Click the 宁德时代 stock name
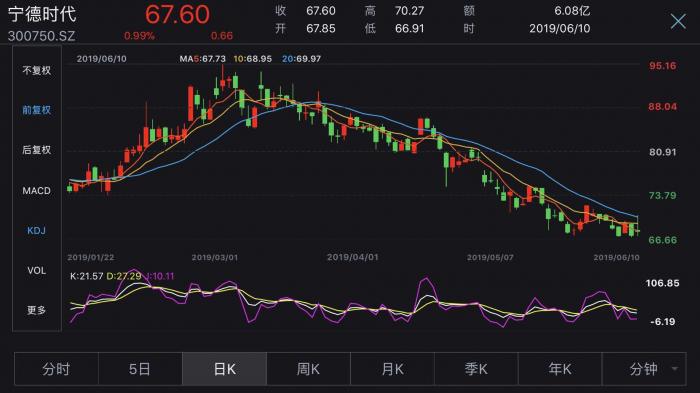The image size is (700, 393). tap(42, 14)
